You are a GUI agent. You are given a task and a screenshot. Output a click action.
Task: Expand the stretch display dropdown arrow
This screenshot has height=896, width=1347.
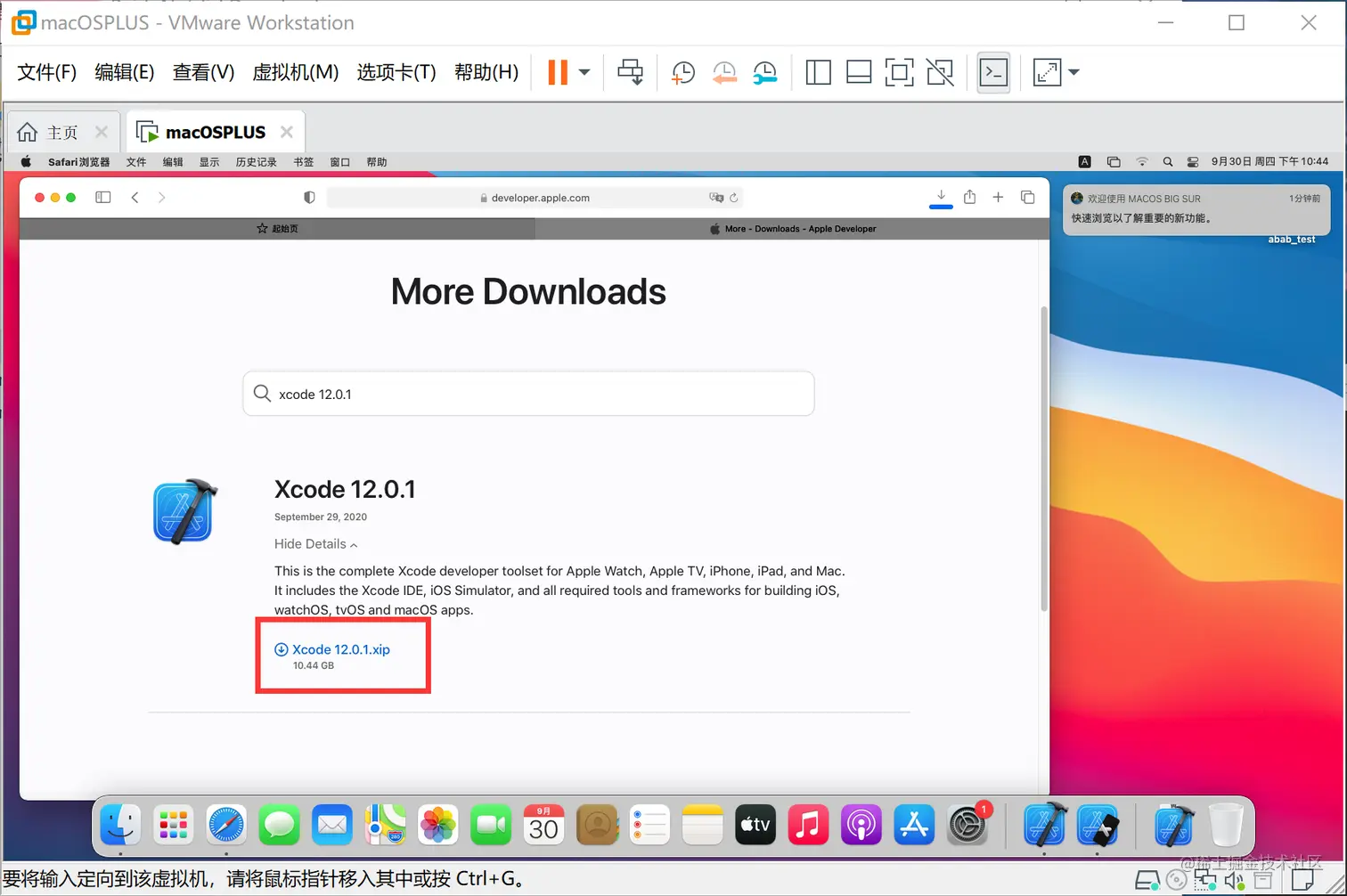[1074, 72]
